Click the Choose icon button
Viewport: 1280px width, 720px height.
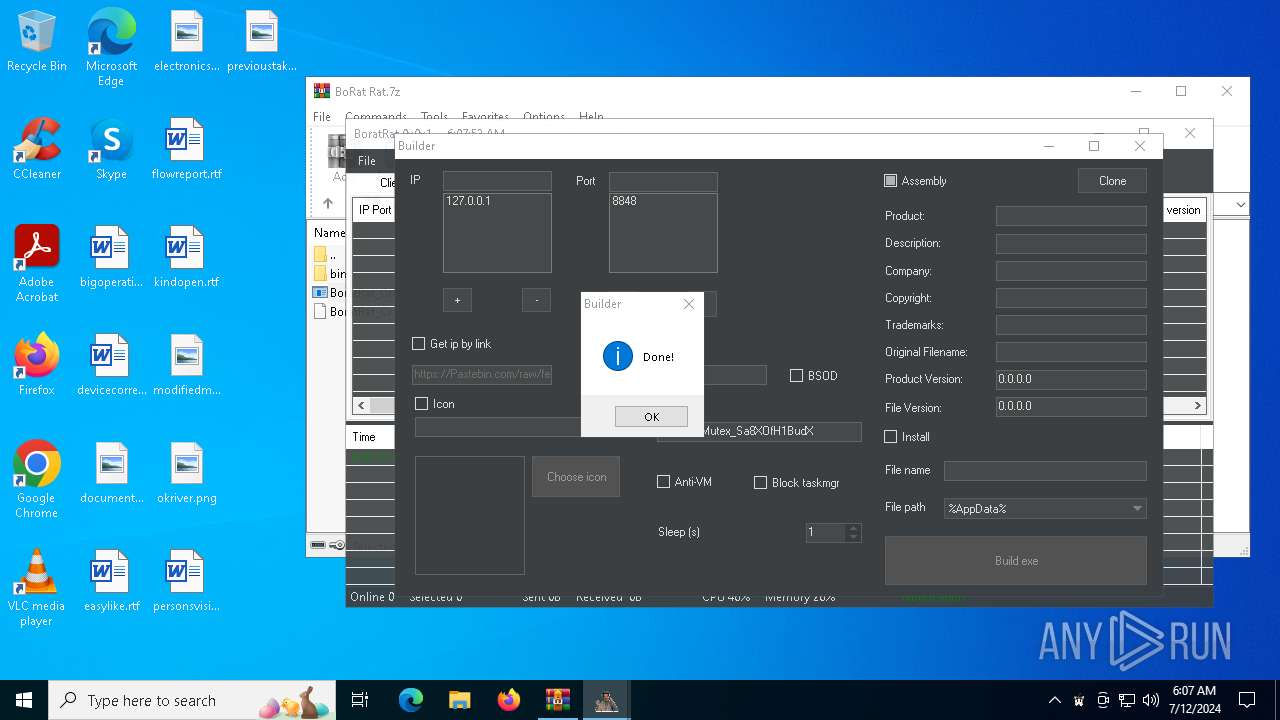(576, 477)
